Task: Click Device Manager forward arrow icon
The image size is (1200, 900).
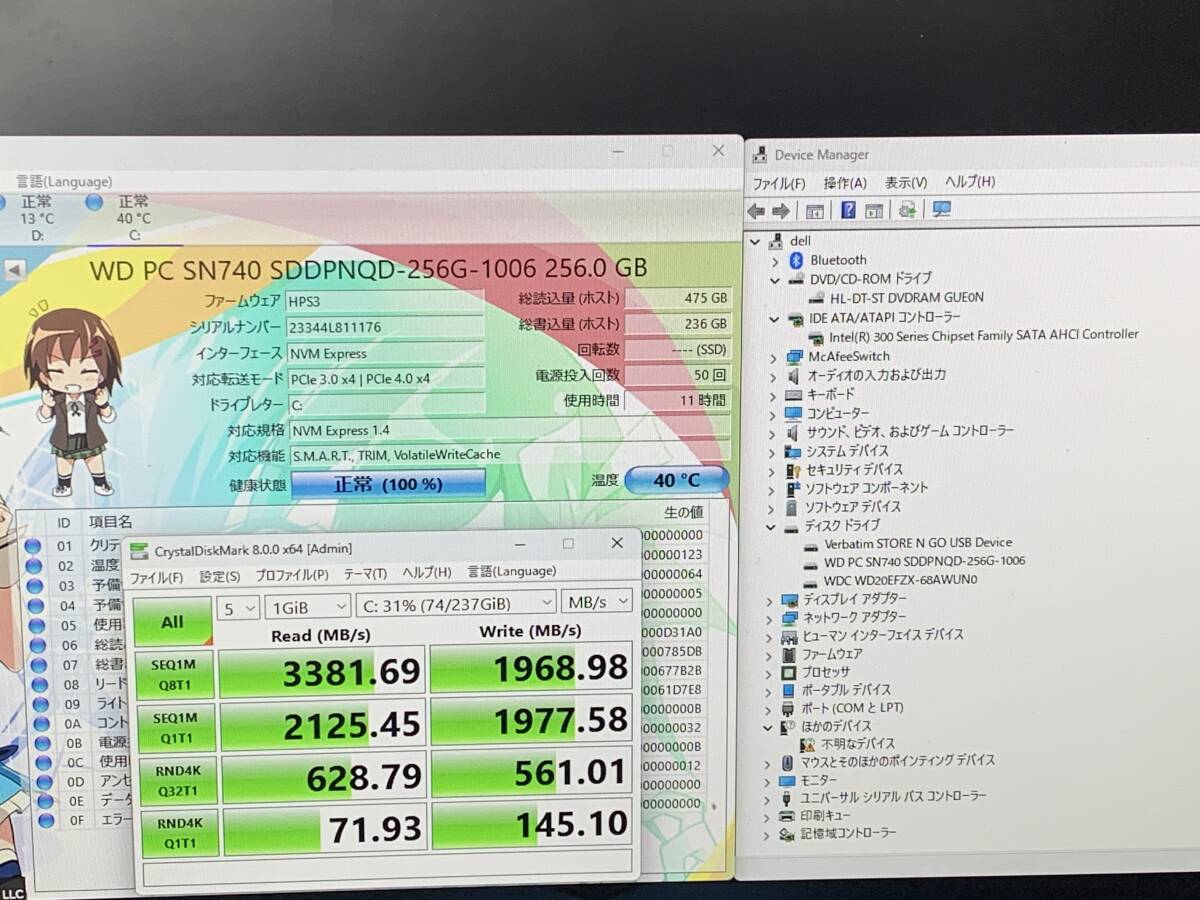Action: pos(781,210)
